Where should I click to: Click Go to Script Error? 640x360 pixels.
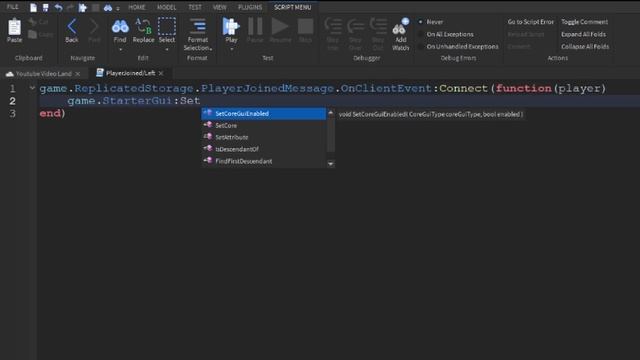[x=531, y=22]
